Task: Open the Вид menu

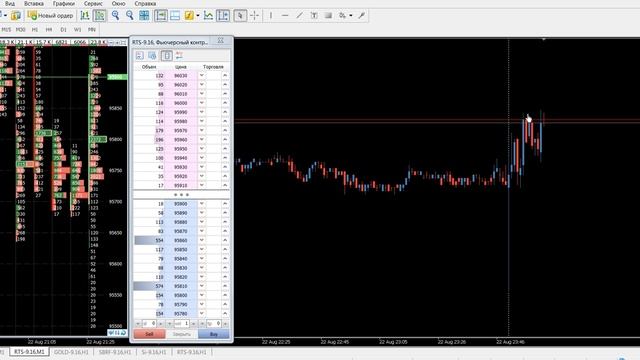Action: [x=10, y=4]
